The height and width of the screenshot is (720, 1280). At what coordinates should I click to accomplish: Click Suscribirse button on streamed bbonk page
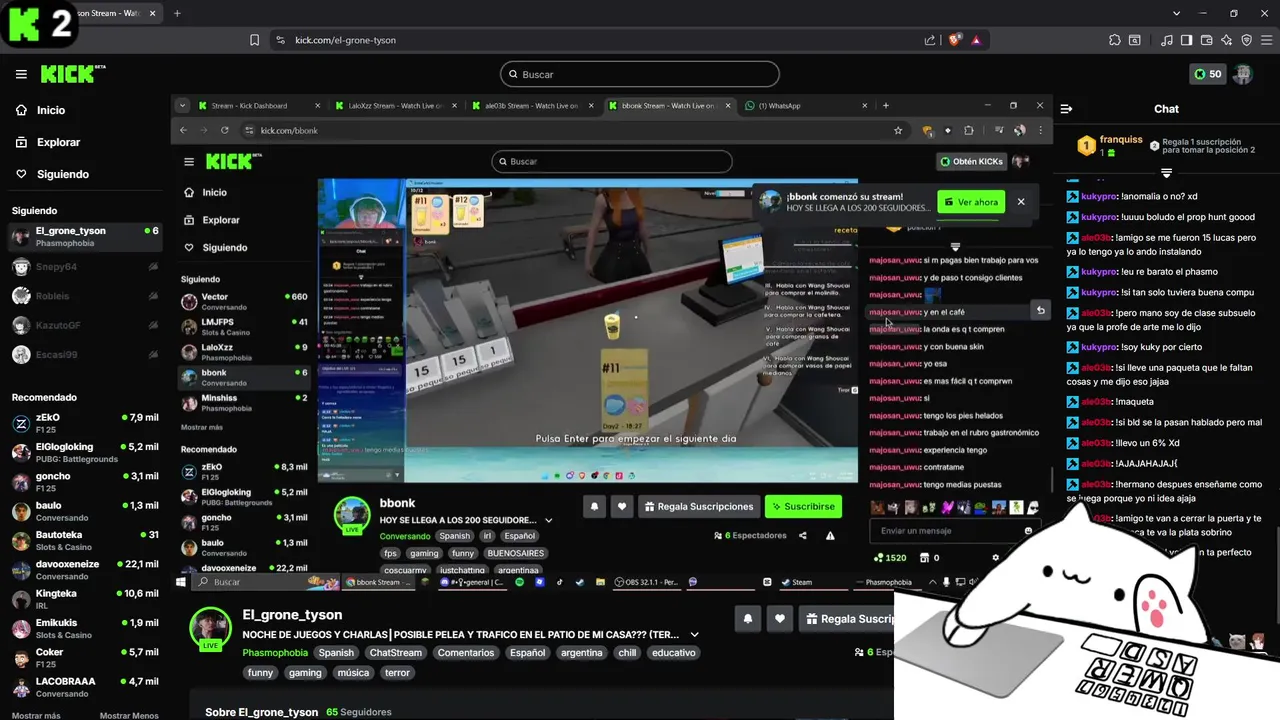pos(803,506)
